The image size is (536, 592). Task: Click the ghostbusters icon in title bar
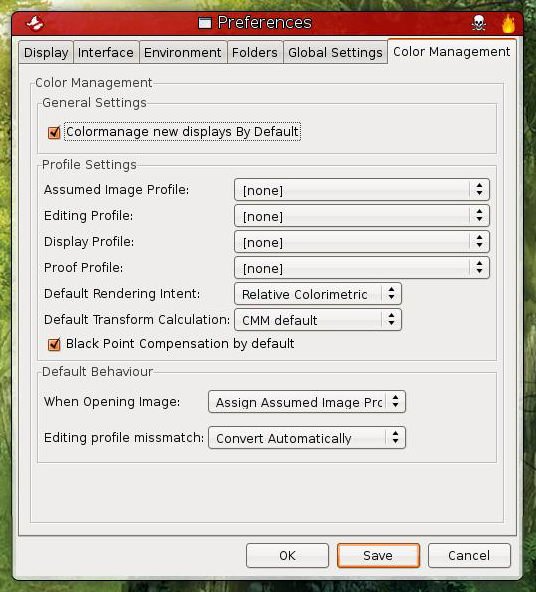(x=35, y=23)
